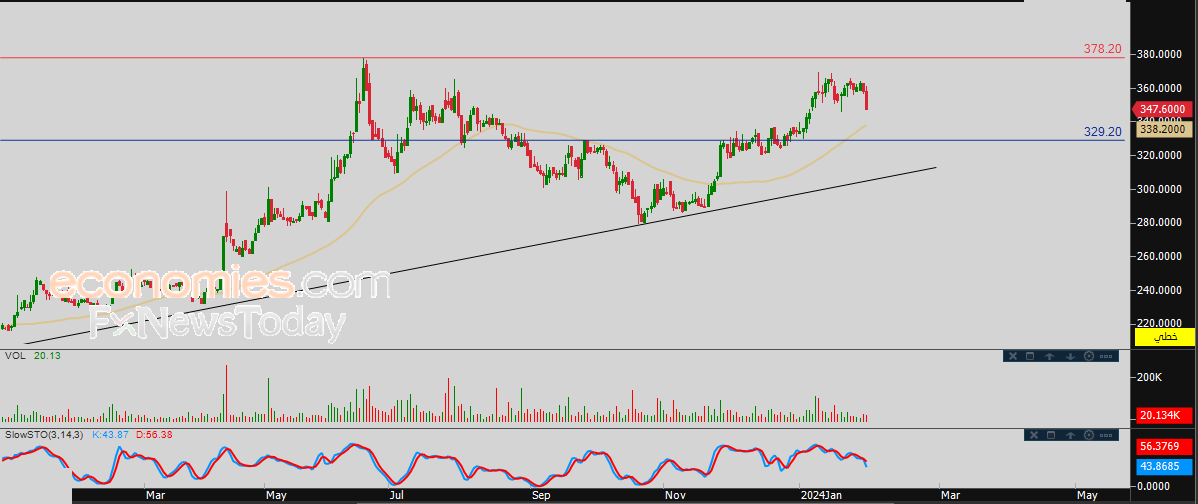Click the Nov date axis label
Image resolution: width=1198 pixels, height=504 pixels.
675,495
